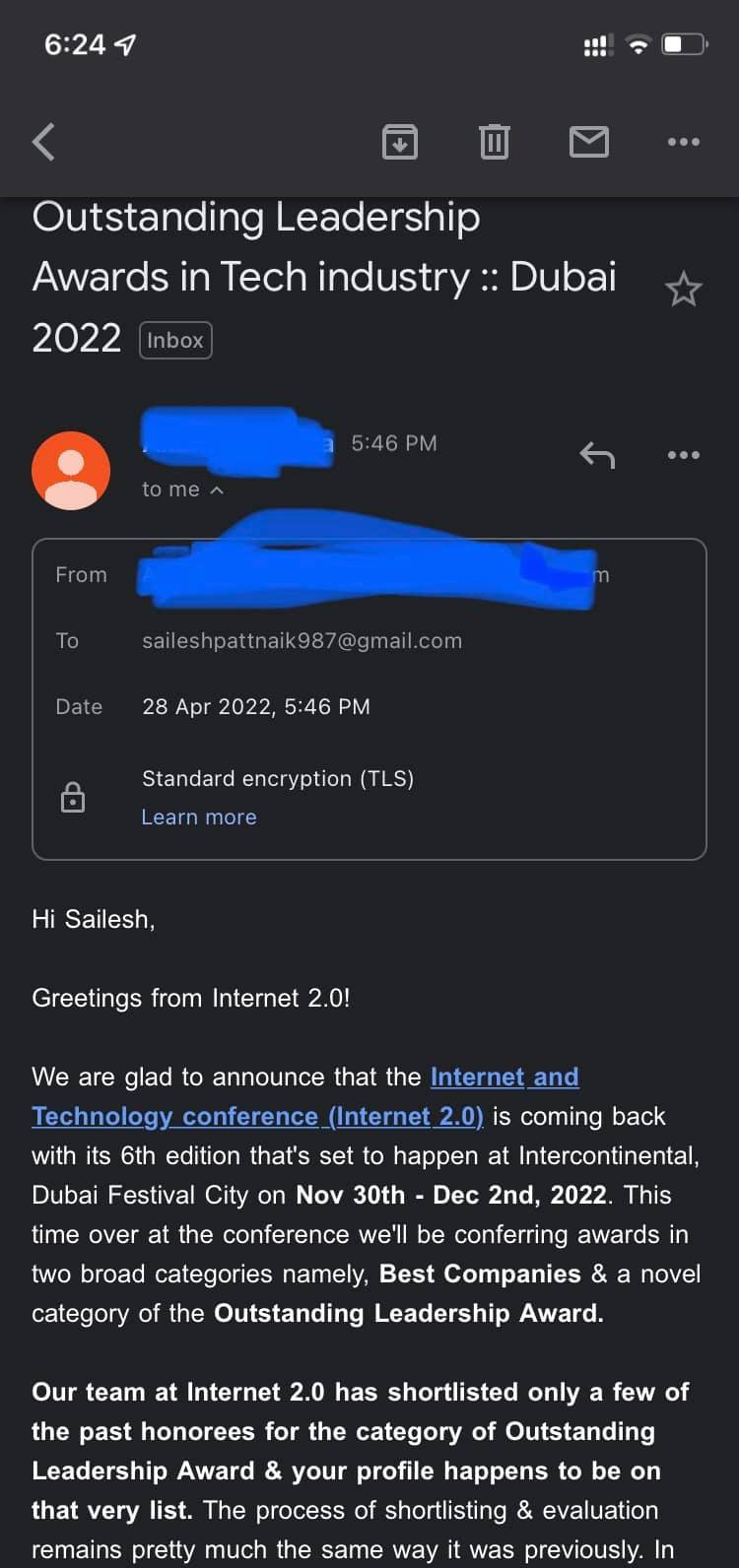The image size is (739, 1568).
Task: Go back to the inbox list
Action: 43,142
